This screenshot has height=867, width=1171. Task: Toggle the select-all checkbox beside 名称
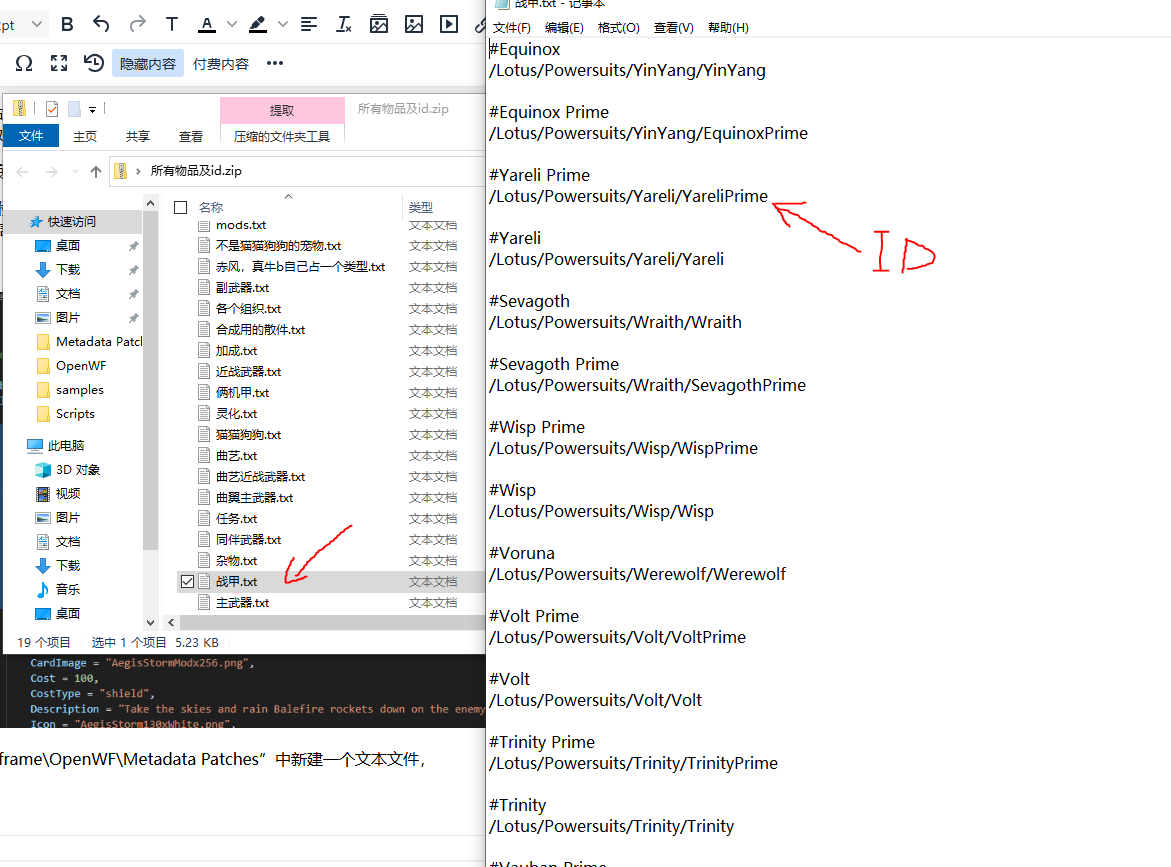(181, 207)
